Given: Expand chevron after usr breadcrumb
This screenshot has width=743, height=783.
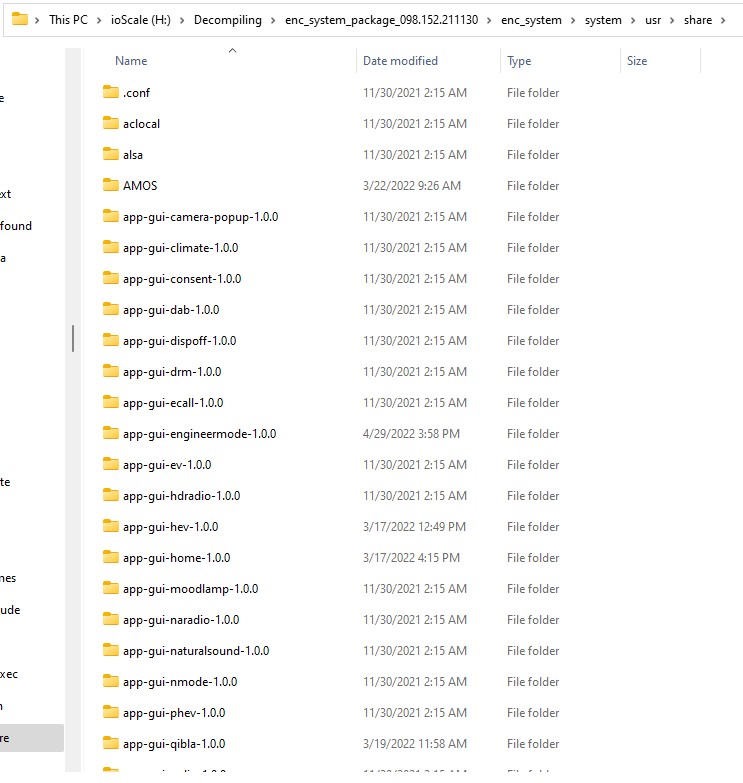Looking at the screenshot, I should coord(672,20).
